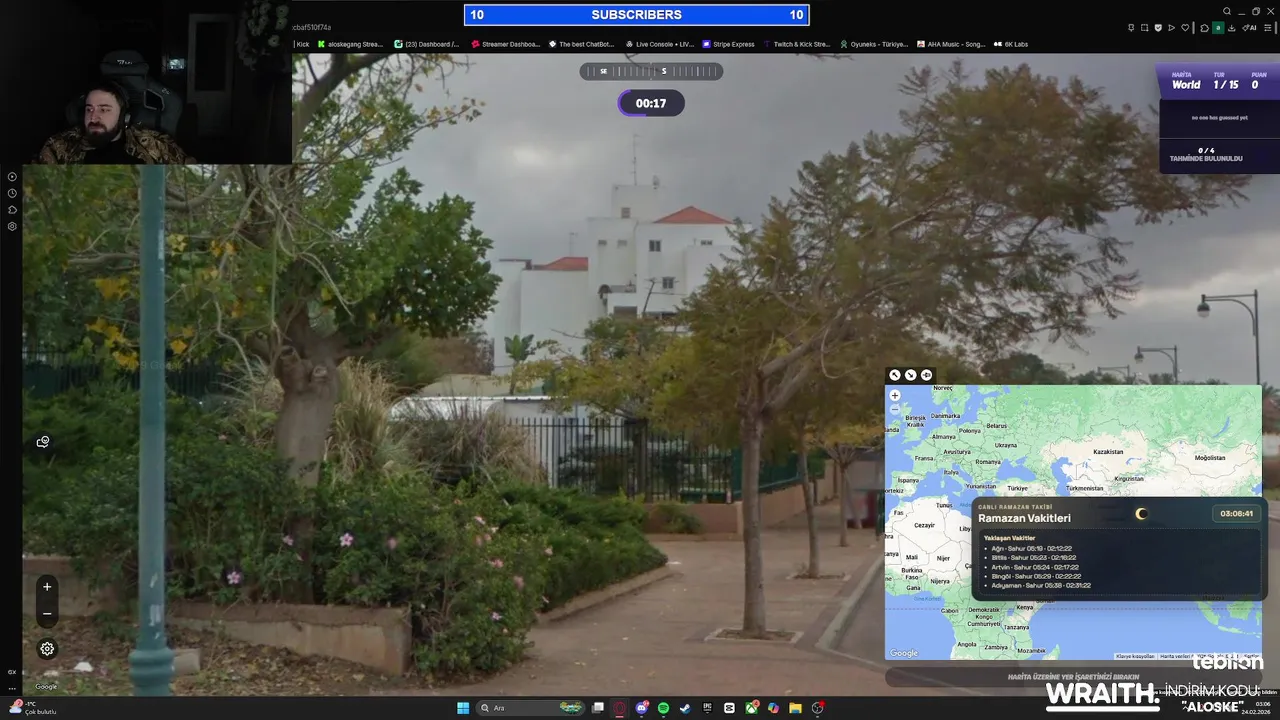Open the Opera GX icon on taskbar
Image resolution: width=1280 pixels, height=720 pixels.
click(620, 708)
